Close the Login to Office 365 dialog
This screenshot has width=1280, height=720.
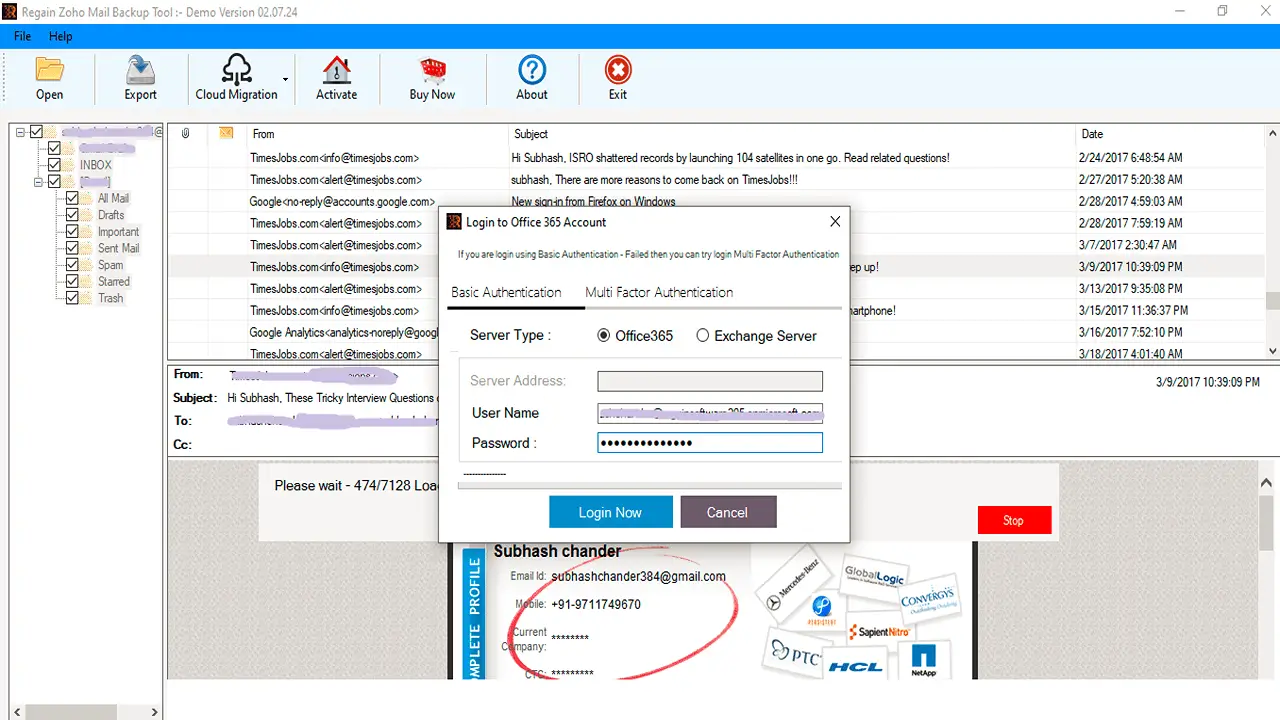[835, 222]
